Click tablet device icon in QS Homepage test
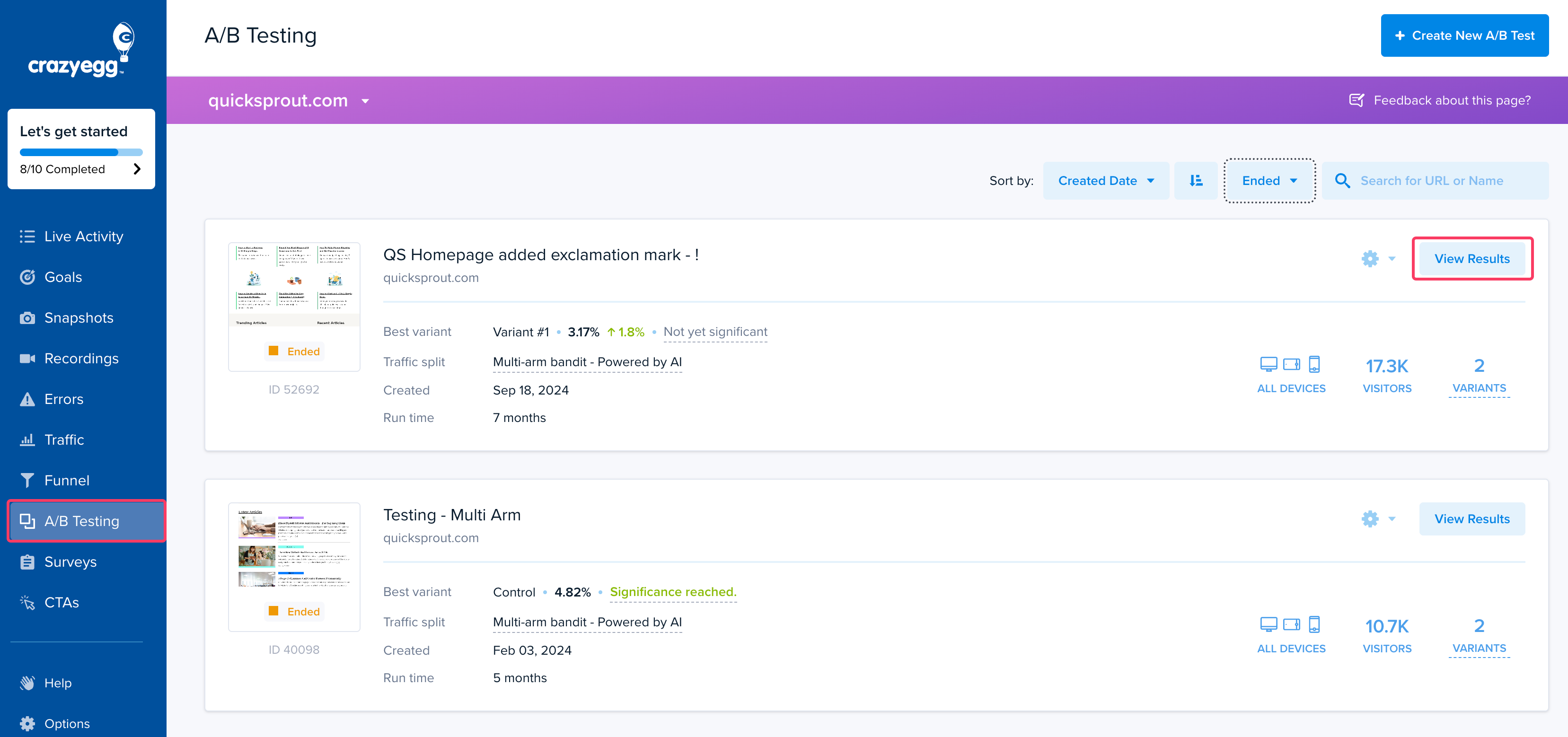 coord(1292,365)
